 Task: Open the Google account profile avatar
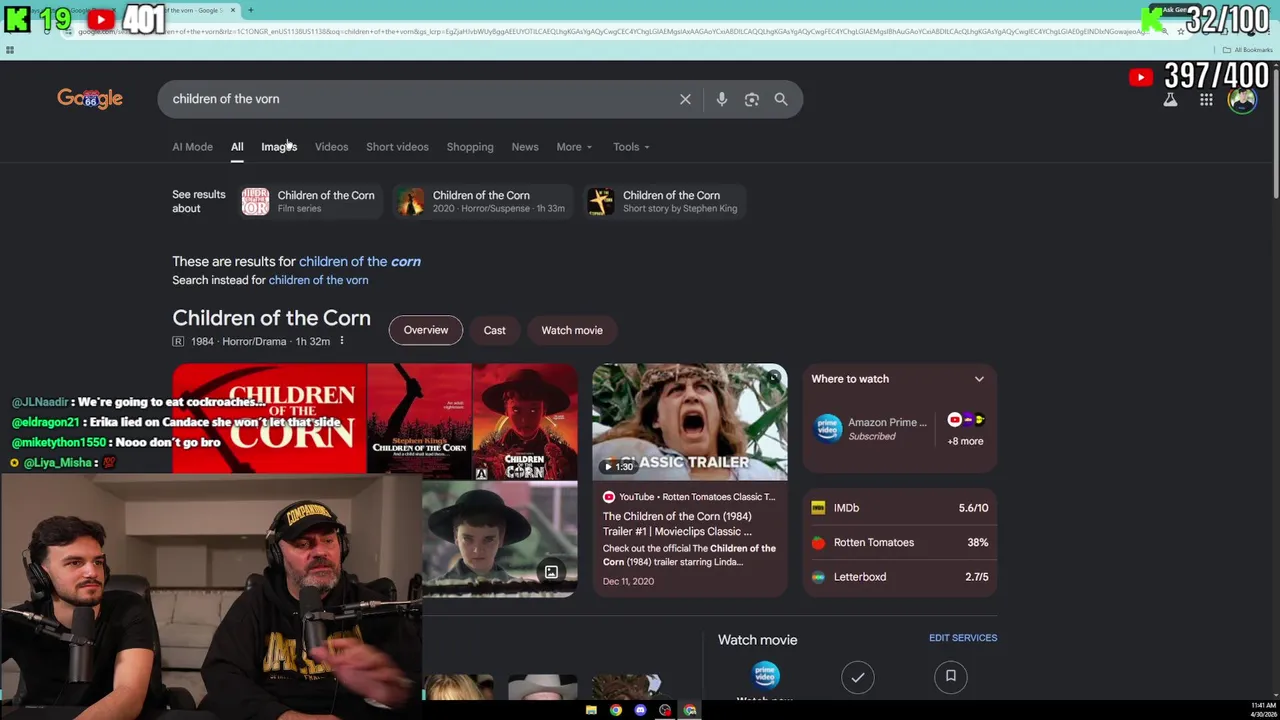[x=1242, y=100]
